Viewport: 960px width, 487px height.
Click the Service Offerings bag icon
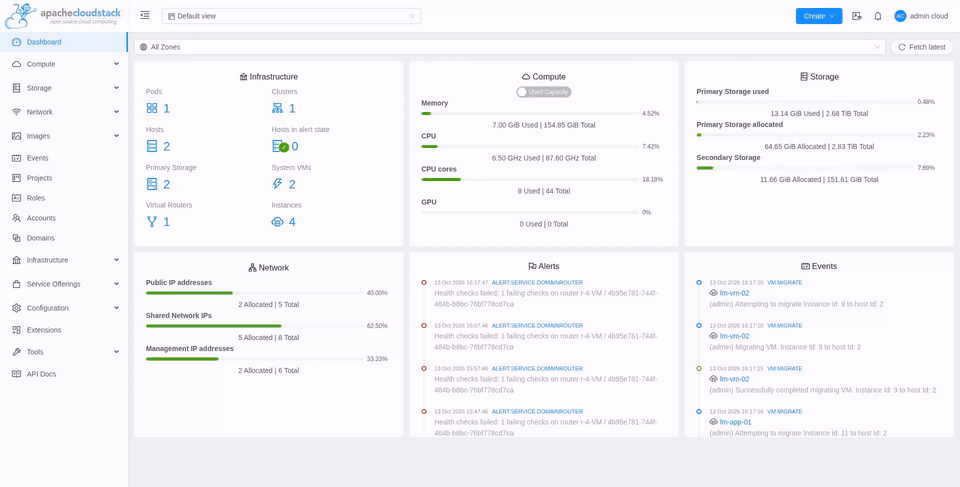[x=17, y=284]
